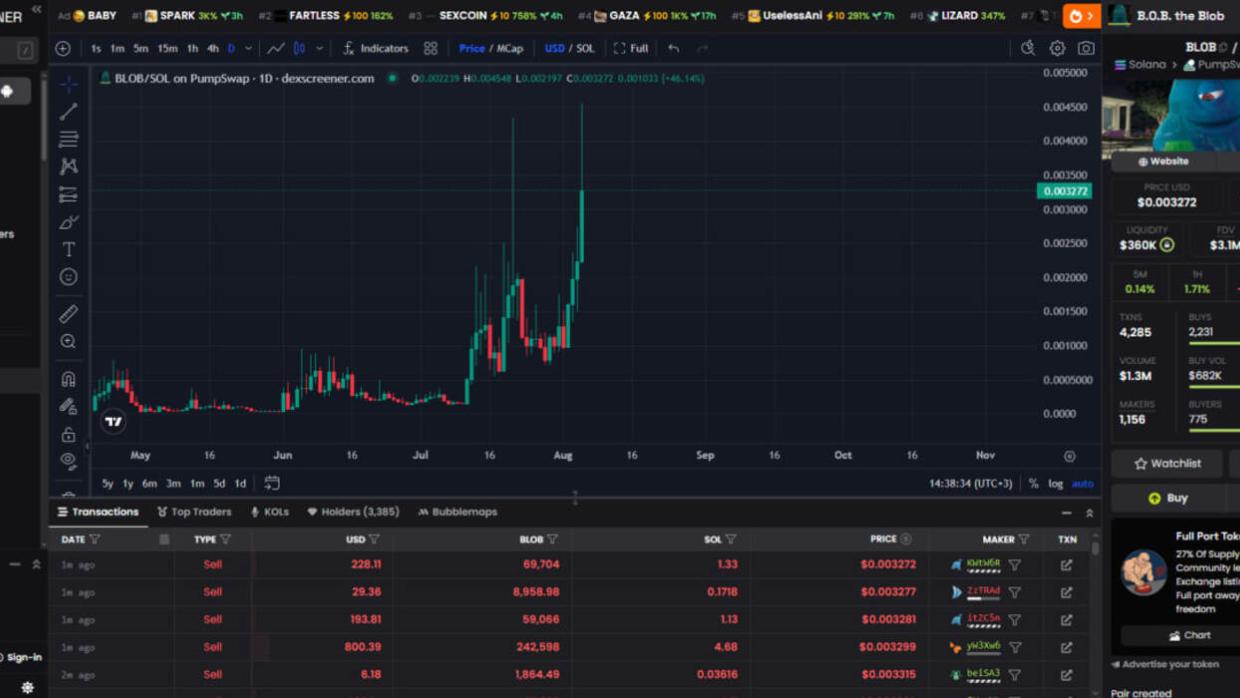The image size is (1240, 698).
Task: Select the pattern drawing tool
Action: [68, 166]
